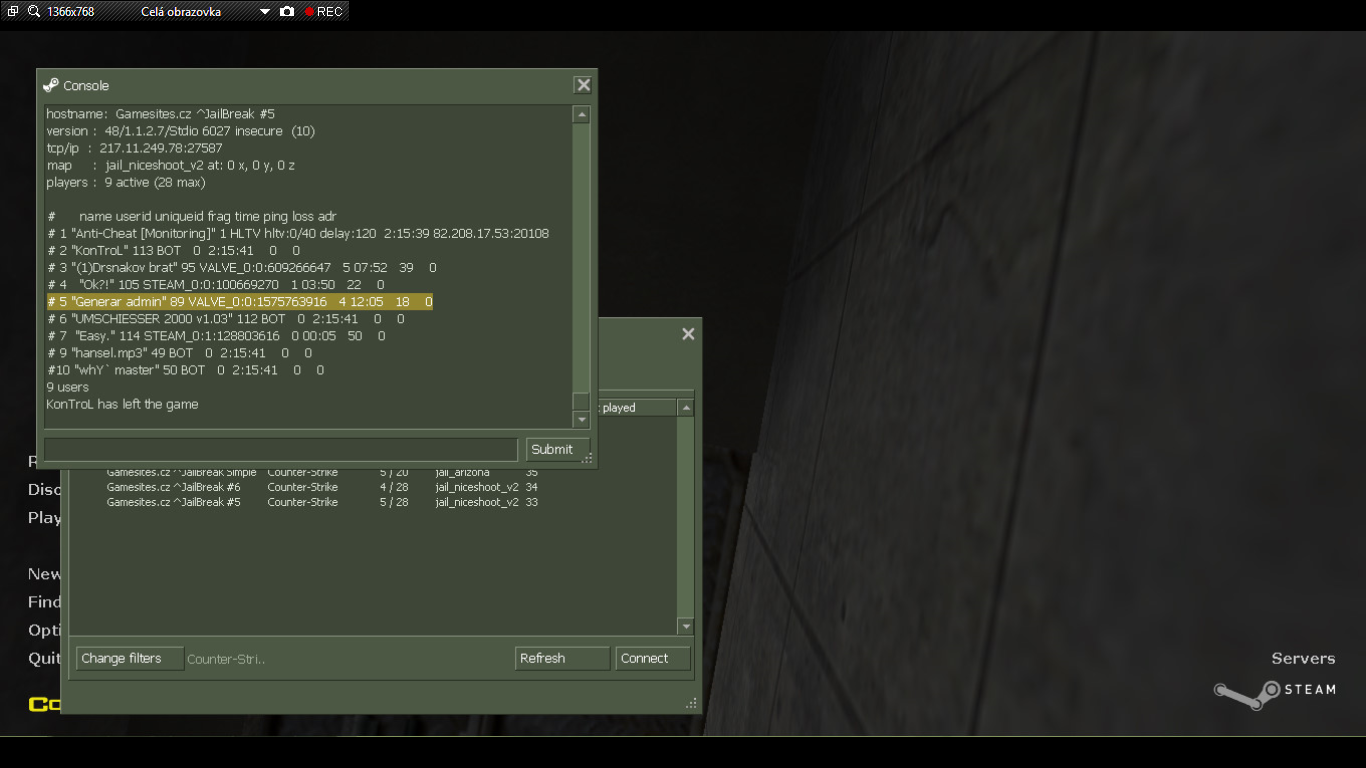Image resolution: width=1366 pixels, height=768 pixels.
Task: Click the magnifier icon in the recorder bar
Action: pyautogui.click(x=33, y=12)
